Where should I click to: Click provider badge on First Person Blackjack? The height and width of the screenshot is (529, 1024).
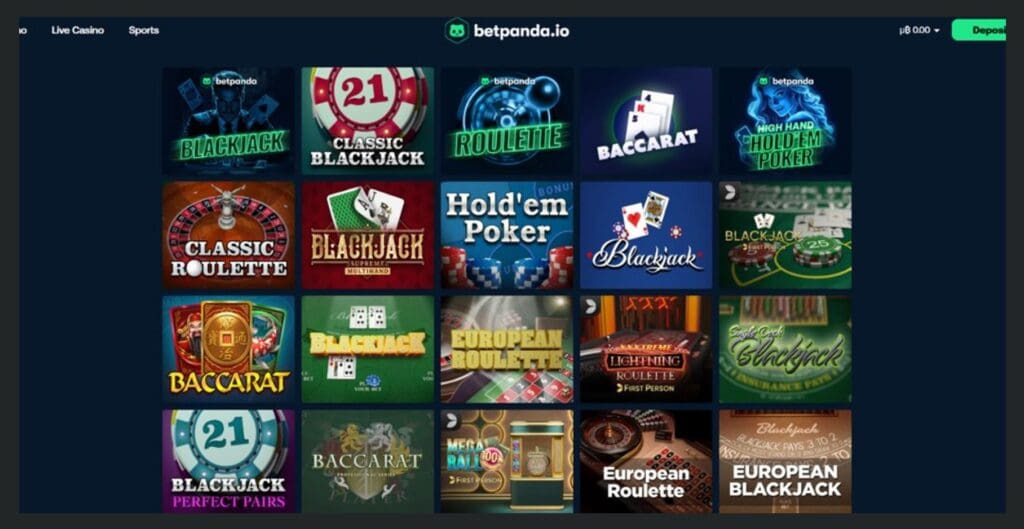click(729, 192)
